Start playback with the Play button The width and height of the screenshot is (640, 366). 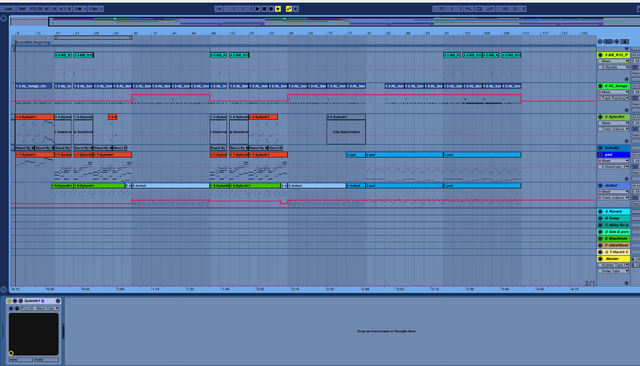258,9
